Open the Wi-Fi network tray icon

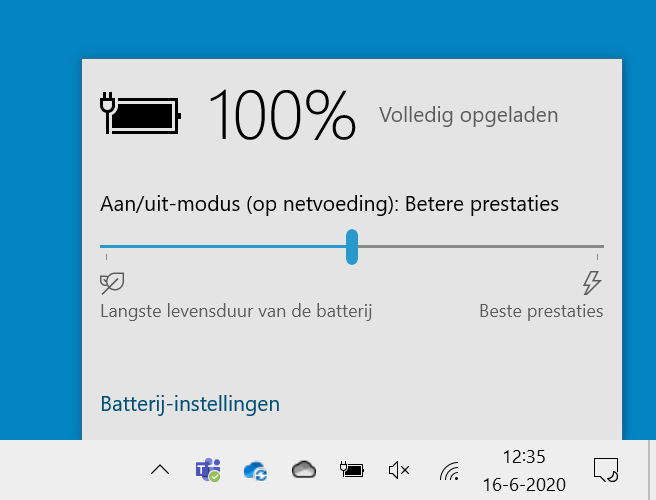tap(449, 471)
